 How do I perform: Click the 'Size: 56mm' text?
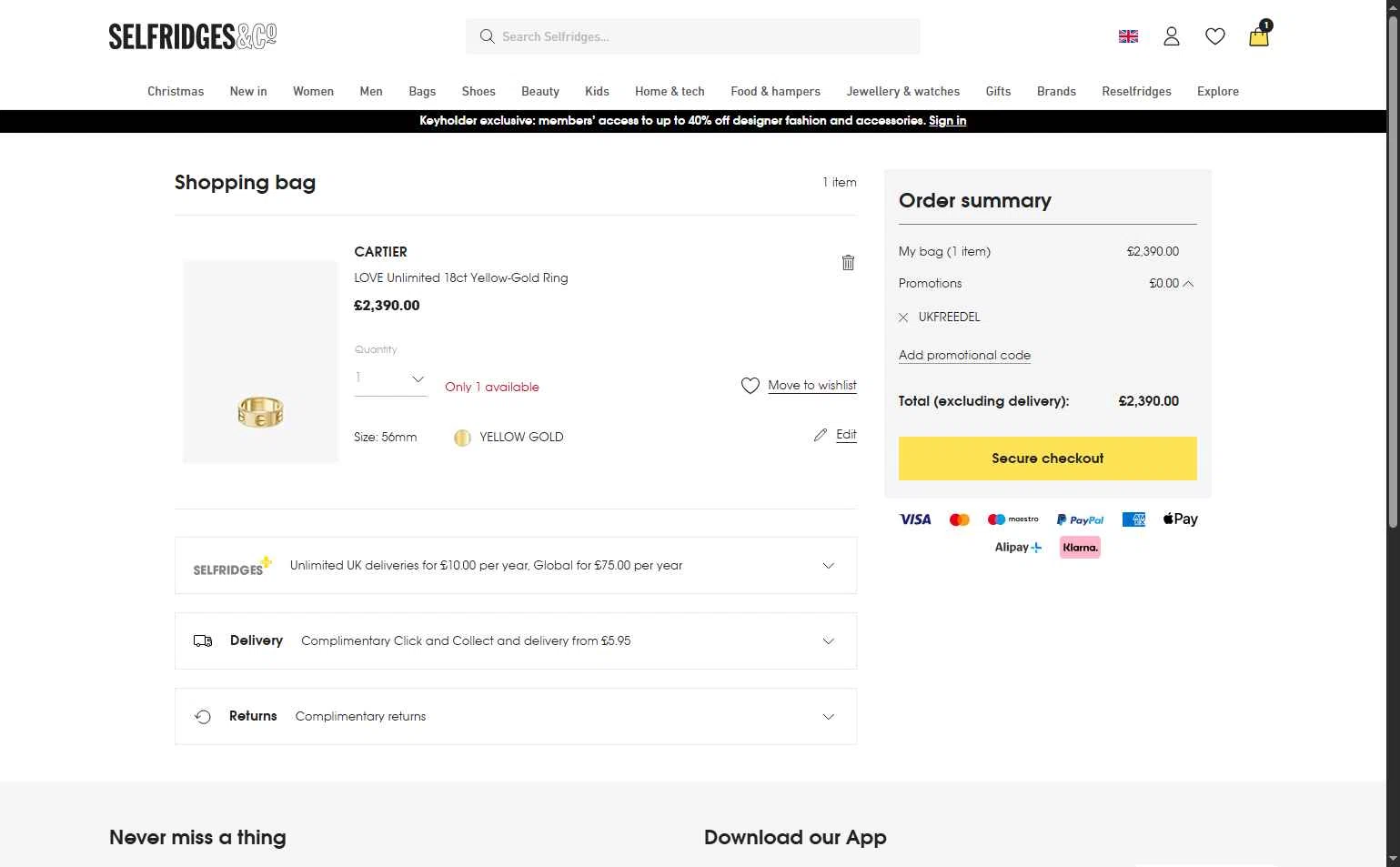coord(385,438)
